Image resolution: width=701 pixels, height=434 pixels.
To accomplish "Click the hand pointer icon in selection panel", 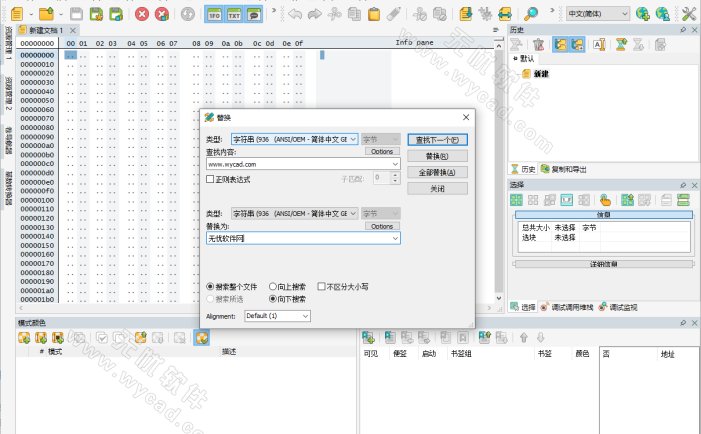I will (605, 200).
